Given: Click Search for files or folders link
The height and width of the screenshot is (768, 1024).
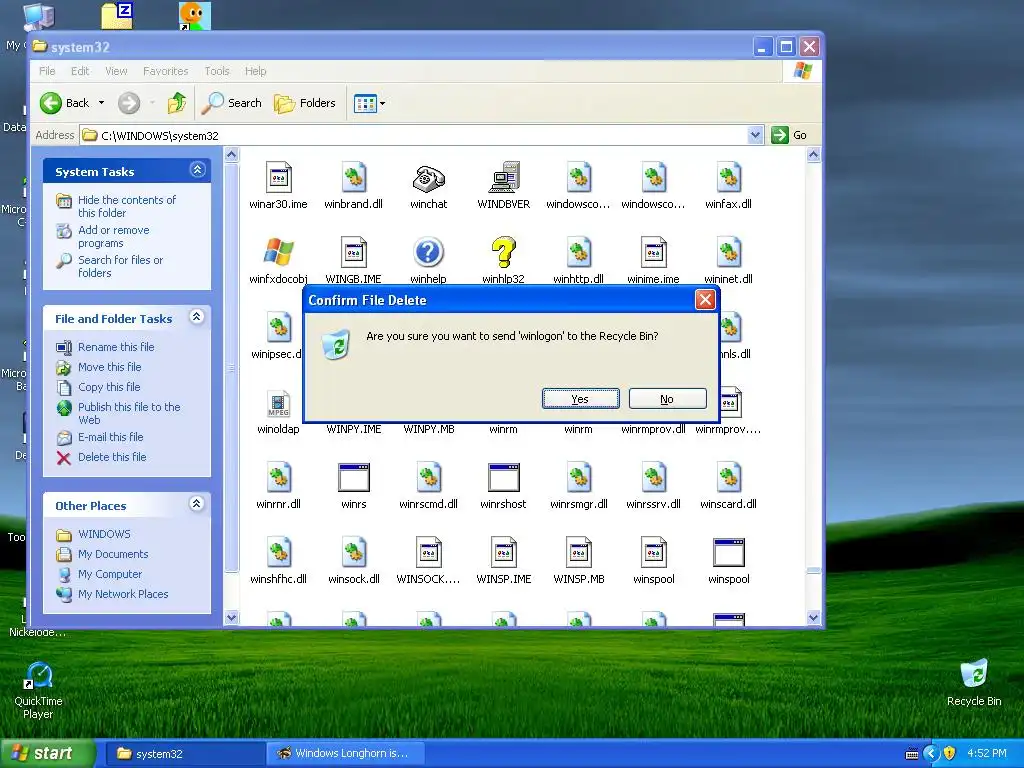Looking at the screenshot, I should [x=120, y=266].
